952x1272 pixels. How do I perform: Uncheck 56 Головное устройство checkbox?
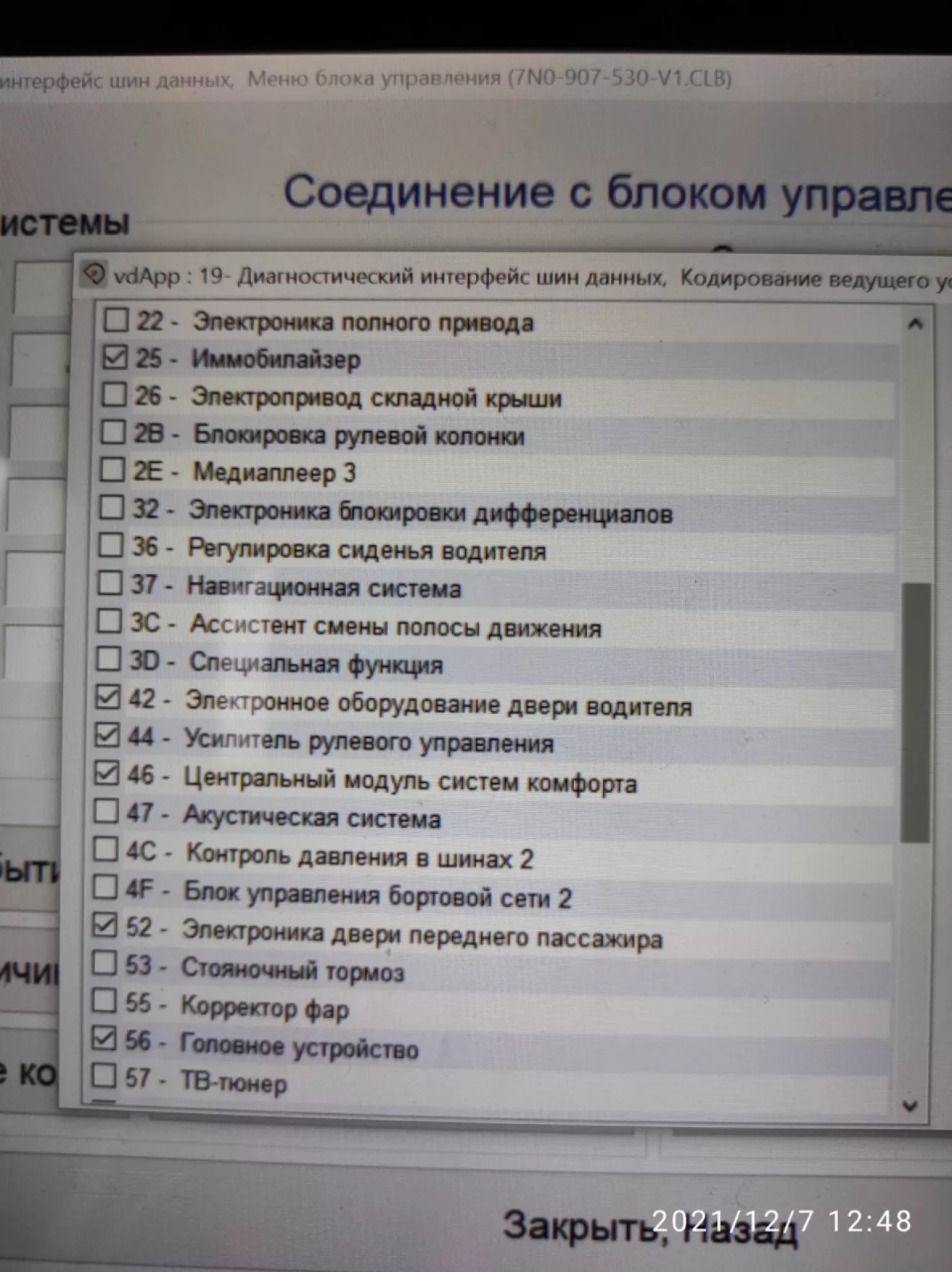click(x=104, y=1038)
